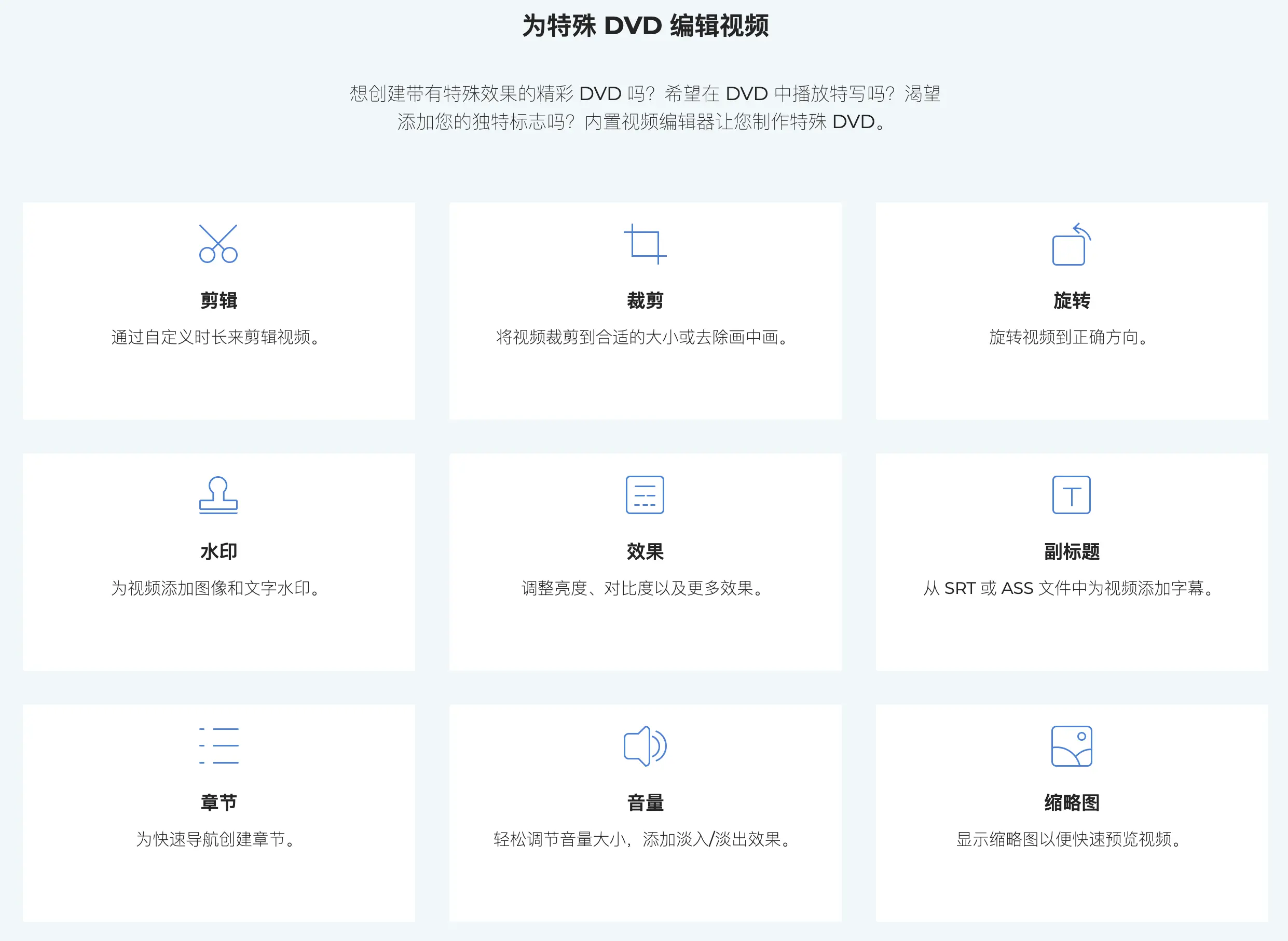The width and height of the screenshot is (1288, 941).
Task: Select the 效果 card title
Action: [645, 551]
